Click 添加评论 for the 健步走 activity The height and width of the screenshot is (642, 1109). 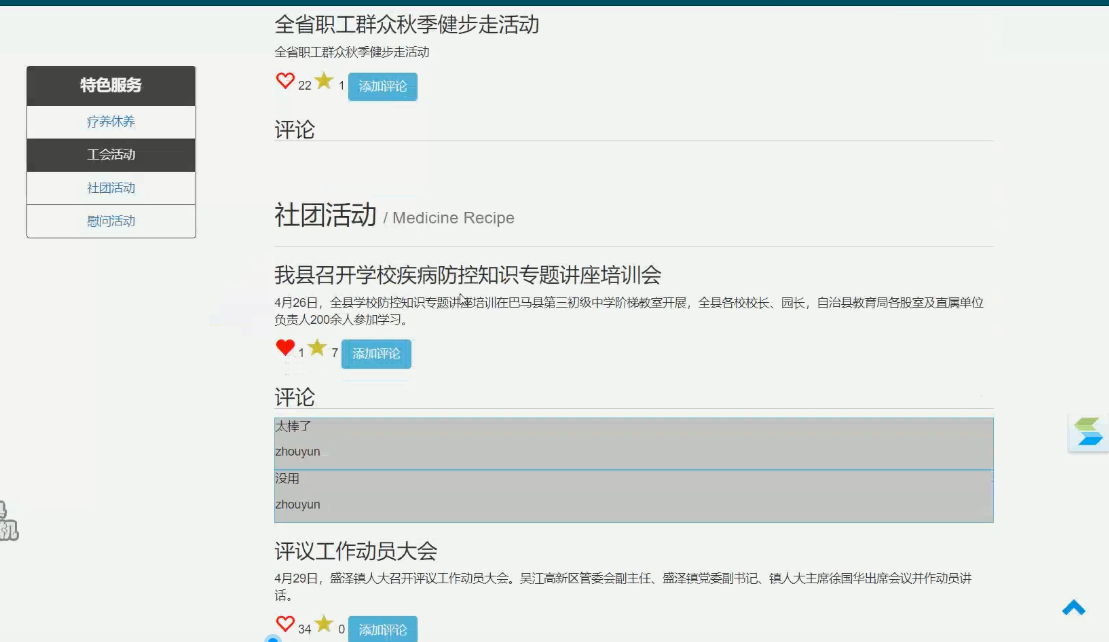(x=382, y=86)
